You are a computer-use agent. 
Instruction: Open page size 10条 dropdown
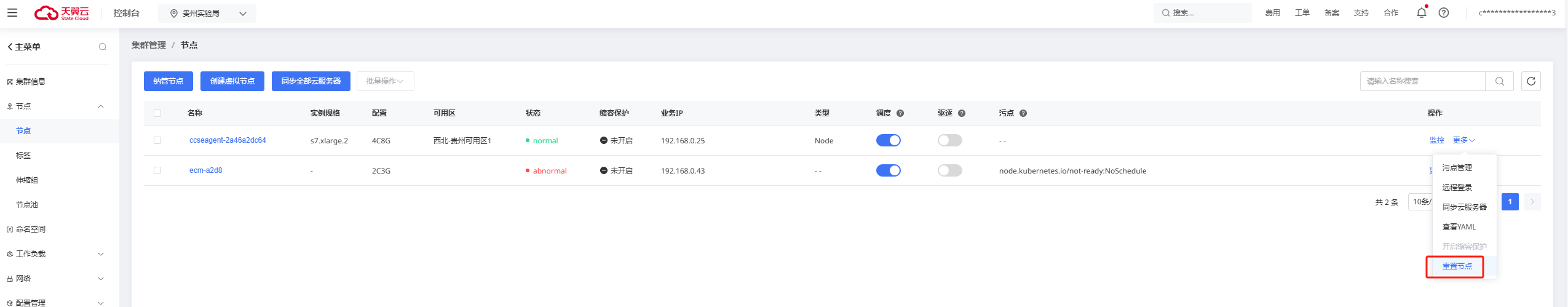tap(1422, 202)
